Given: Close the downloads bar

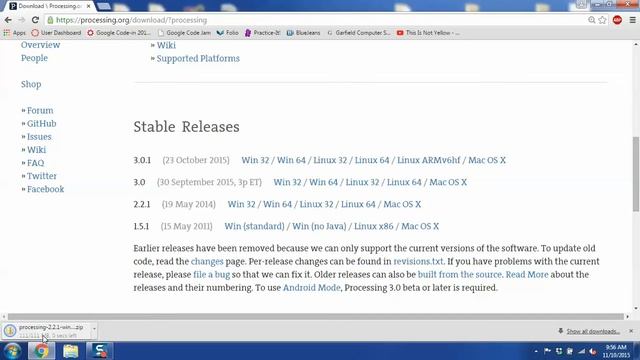Looking at the screenshot, I should tap(631, 331).
